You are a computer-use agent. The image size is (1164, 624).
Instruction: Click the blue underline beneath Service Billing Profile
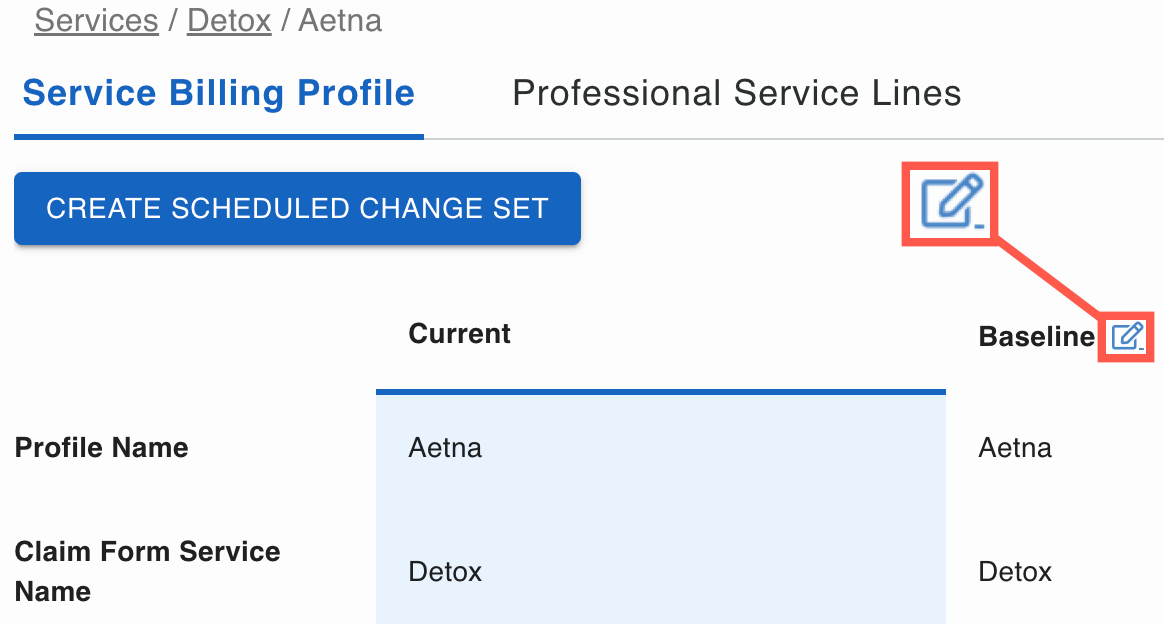click(x=218, y=136)
